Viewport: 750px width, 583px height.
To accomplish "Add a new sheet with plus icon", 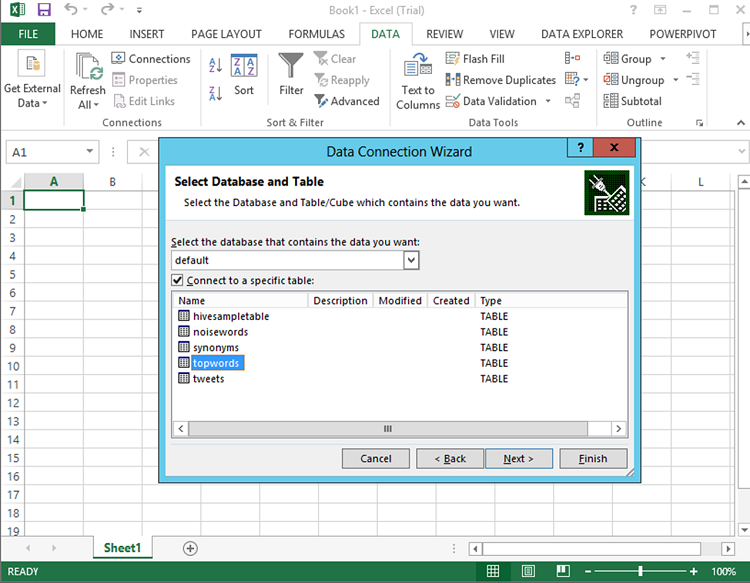I will click(x=190, y=548).
